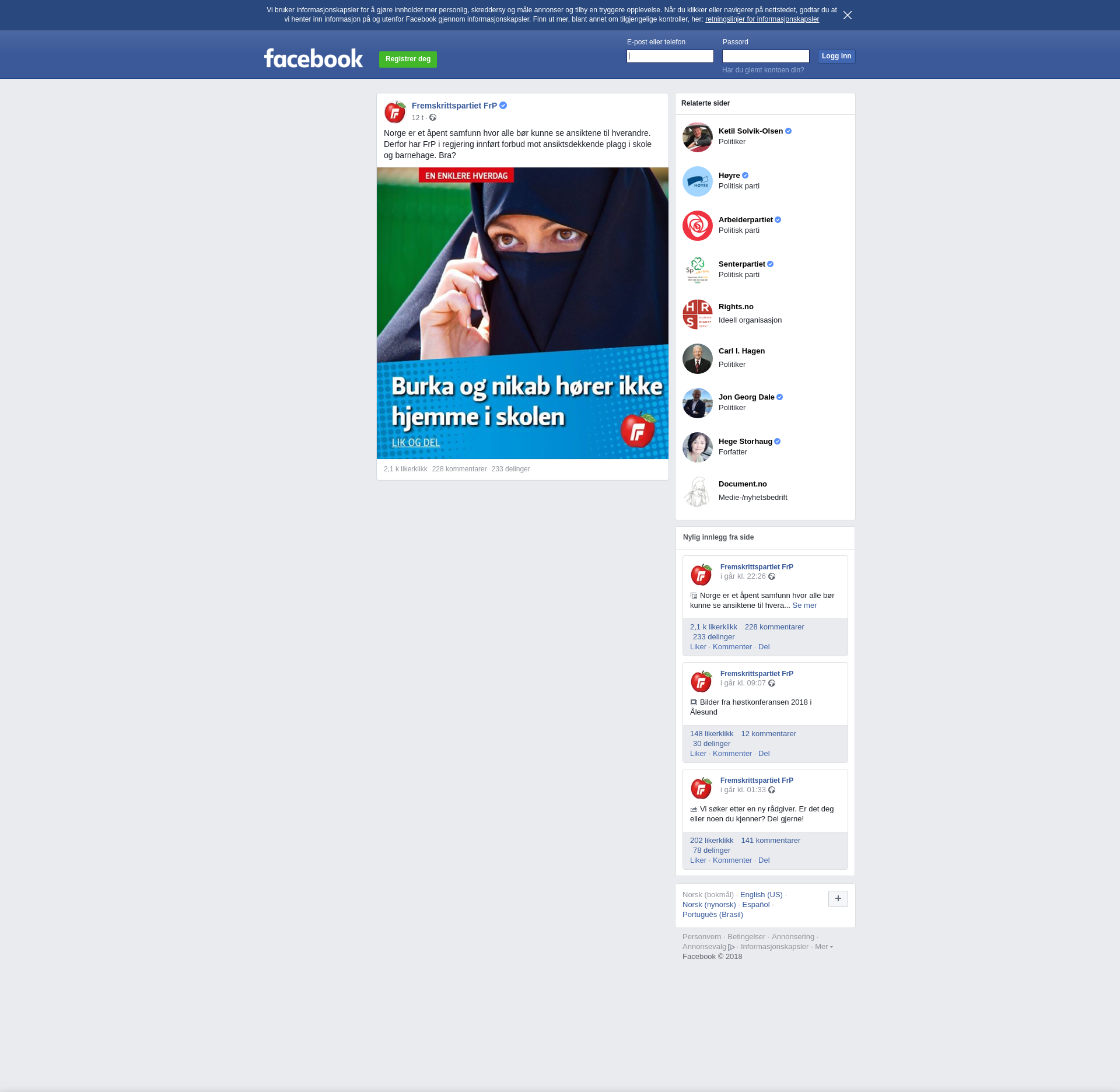Click FrP avatar in the 22:26 post

[x=702, y=574]
